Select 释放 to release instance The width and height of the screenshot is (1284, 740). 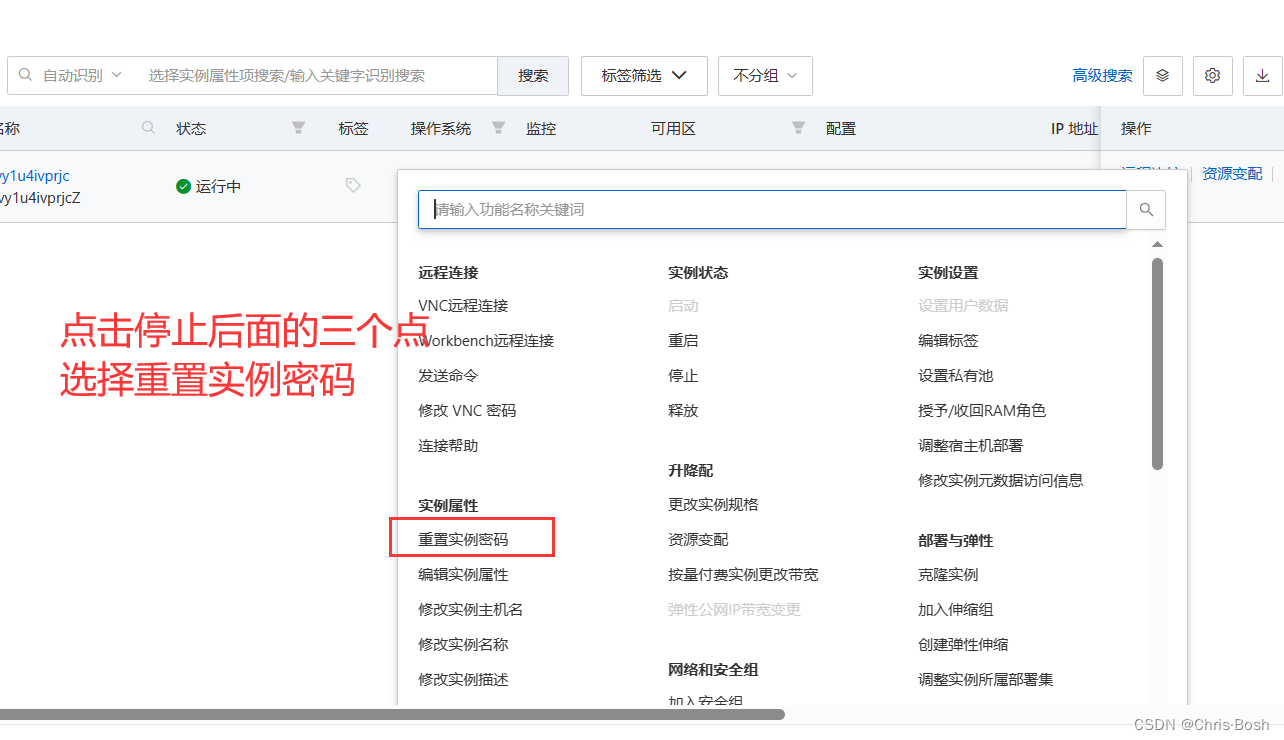click(683, 411)
